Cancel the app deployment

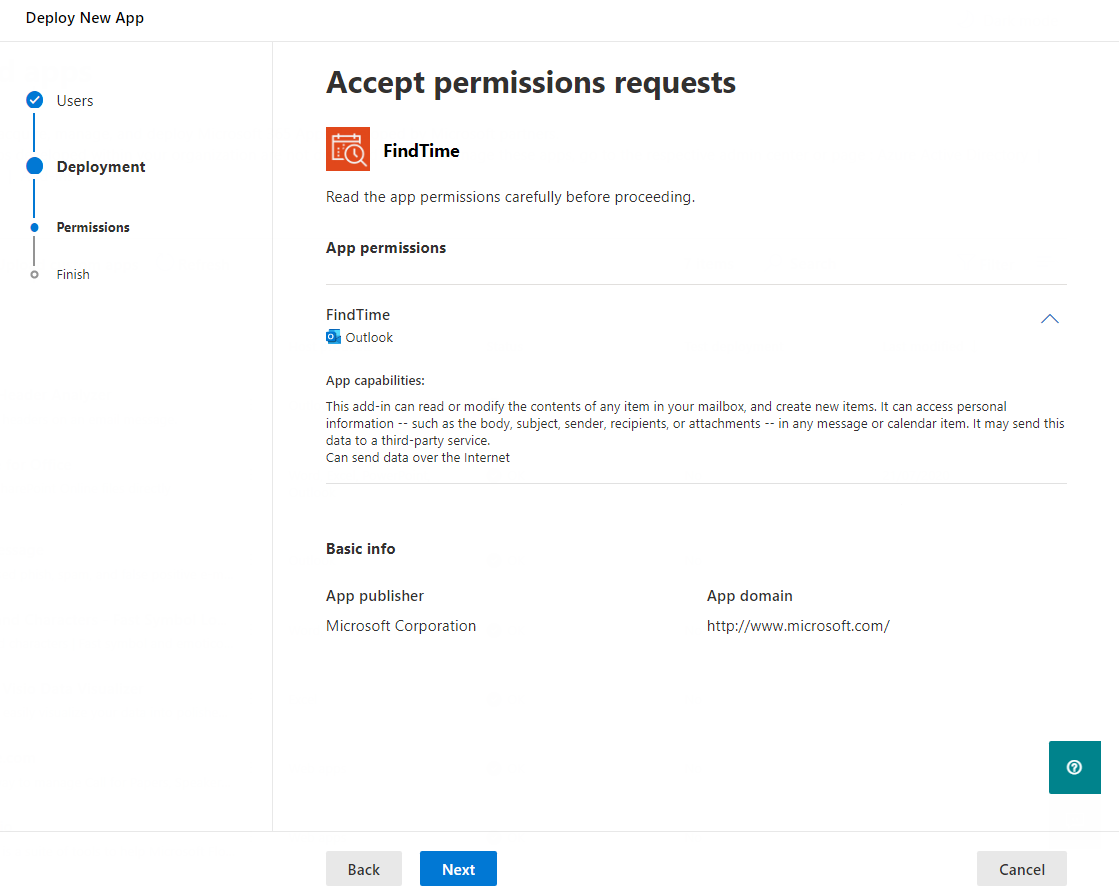click(x=1021, y=869)
